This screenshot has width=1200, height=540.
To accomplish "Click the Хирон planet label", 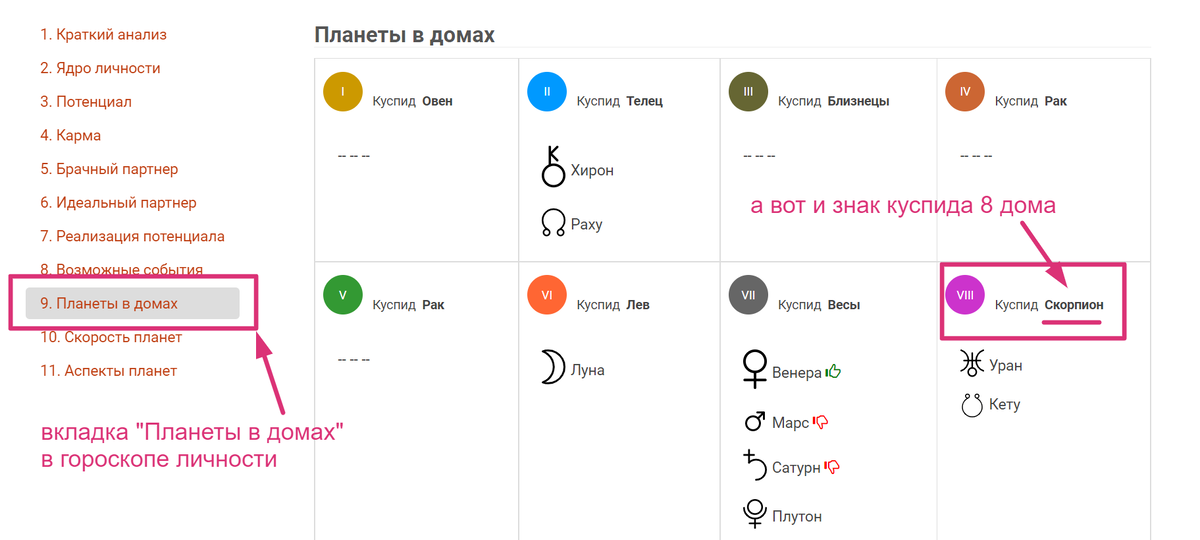I will pyautogui.click(x=592, y=171).
